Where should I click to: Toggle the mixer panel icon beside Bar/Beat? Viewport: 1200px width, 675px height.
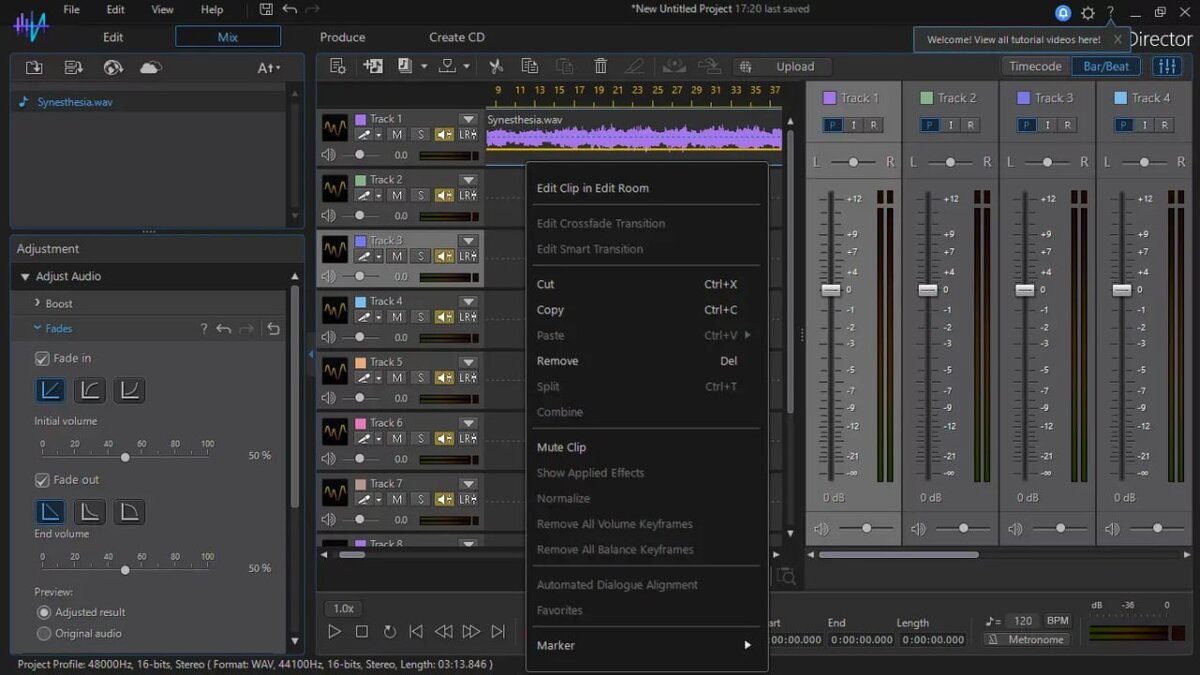(x=1166, y=66)
